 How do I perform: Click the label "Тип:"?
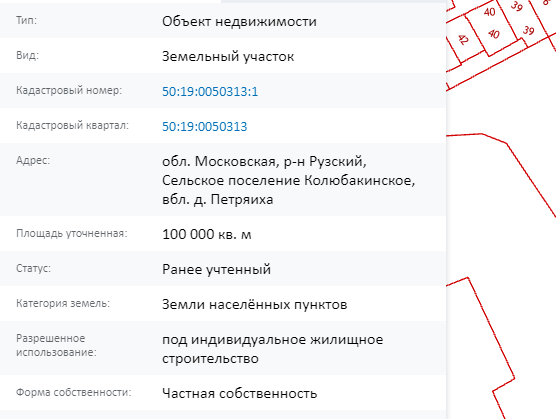pos(26,20)
